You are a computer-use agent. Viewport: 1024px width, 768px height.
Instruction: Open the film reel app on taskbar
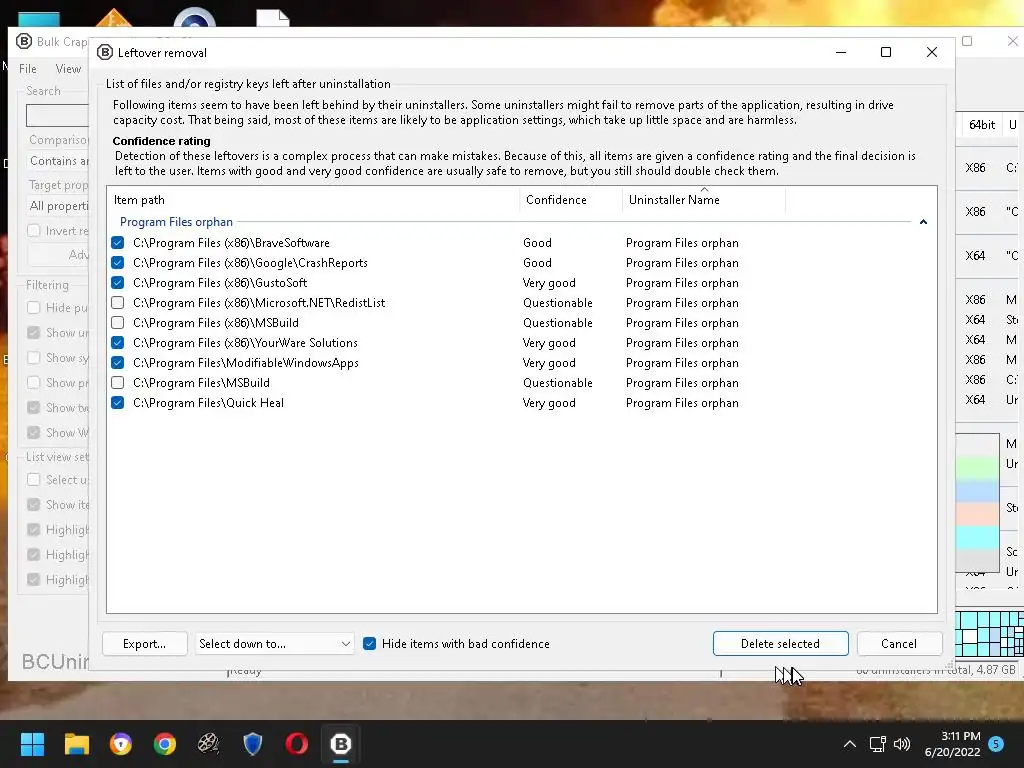[x=208, y=744]
